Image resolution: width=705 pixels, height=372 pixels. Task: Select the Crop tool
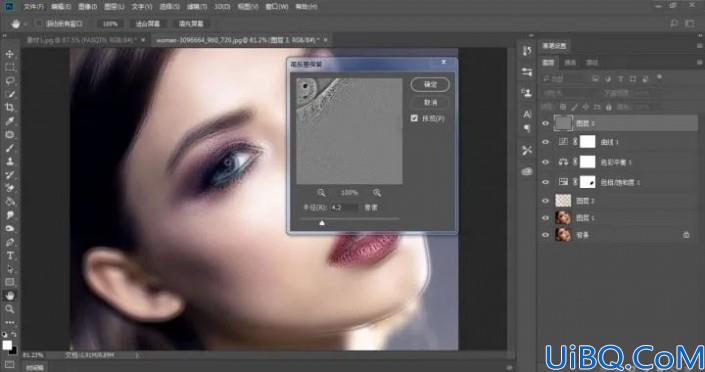click(x=9, y=108)
